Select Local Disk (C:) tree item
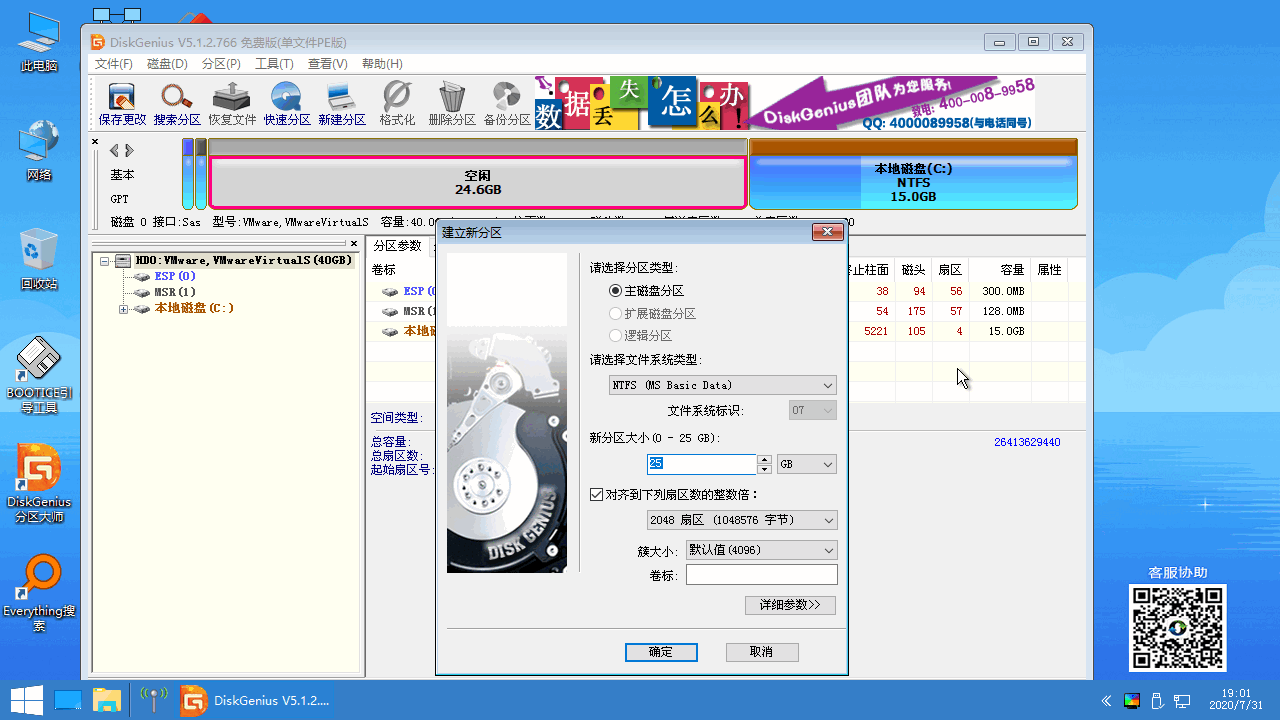Viewport: 1280px width, 720px height. 194,309
